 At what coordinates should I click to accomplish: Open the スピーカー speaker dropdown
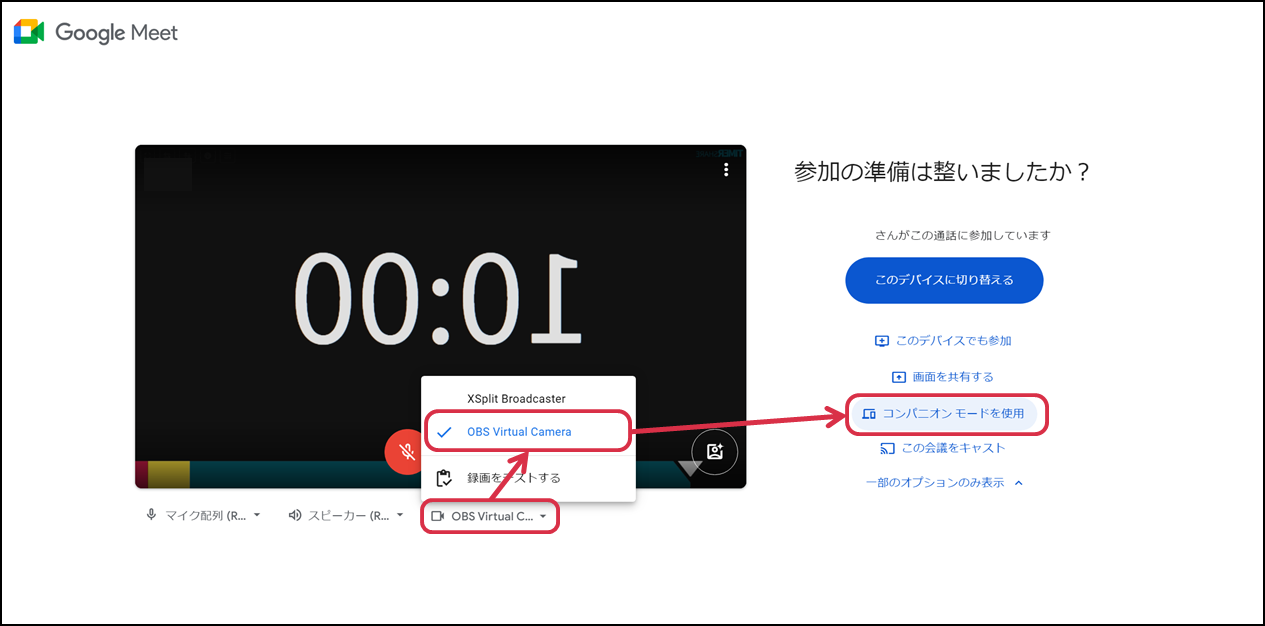(x=400, y=513)
